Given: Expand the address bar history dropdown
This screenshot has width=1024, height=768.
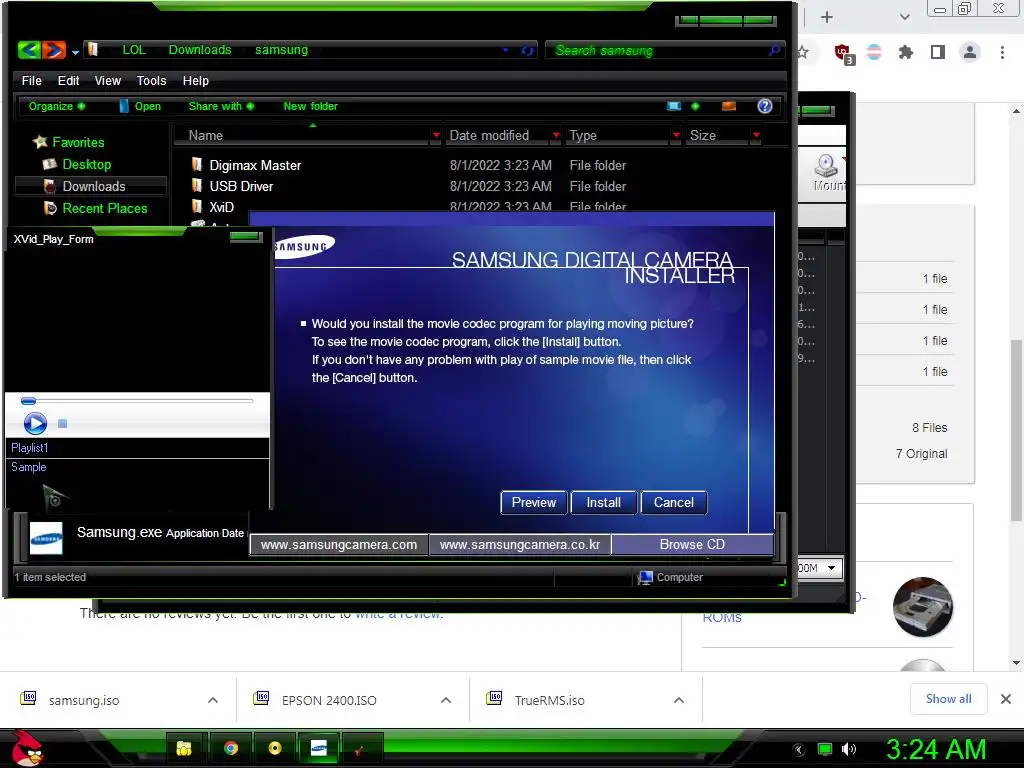Looking at the screenshot, I should coord(505,50).
